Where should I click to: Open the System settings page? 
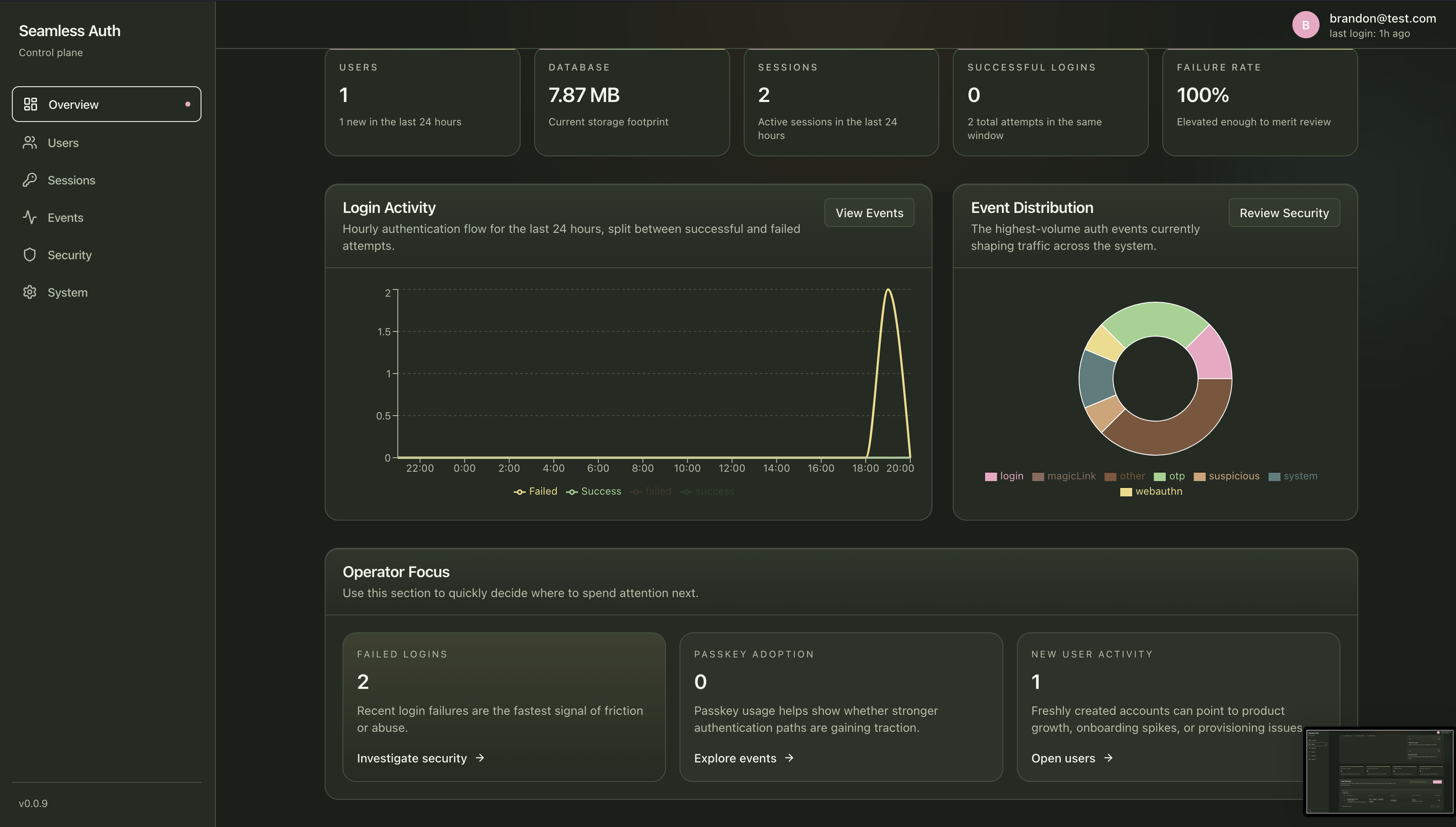[x=107, y=292]
